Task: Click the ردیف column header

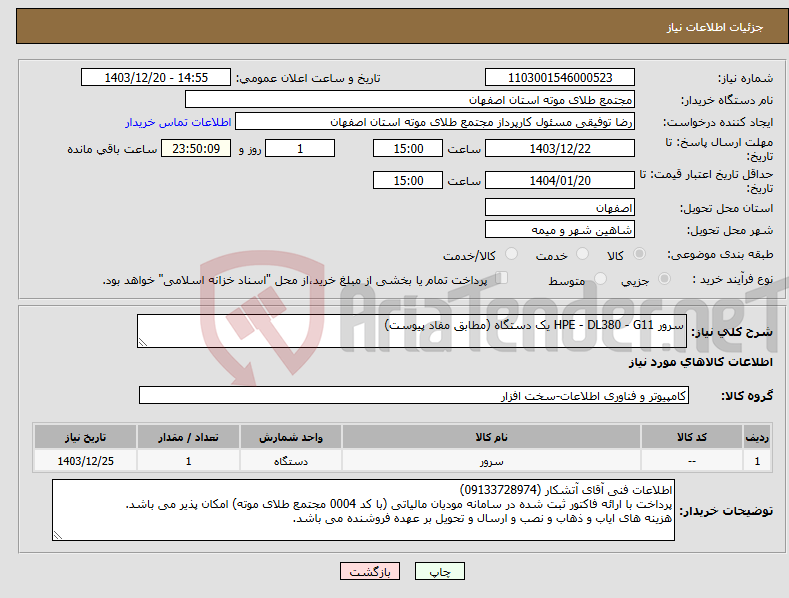Action: point(757,437)
